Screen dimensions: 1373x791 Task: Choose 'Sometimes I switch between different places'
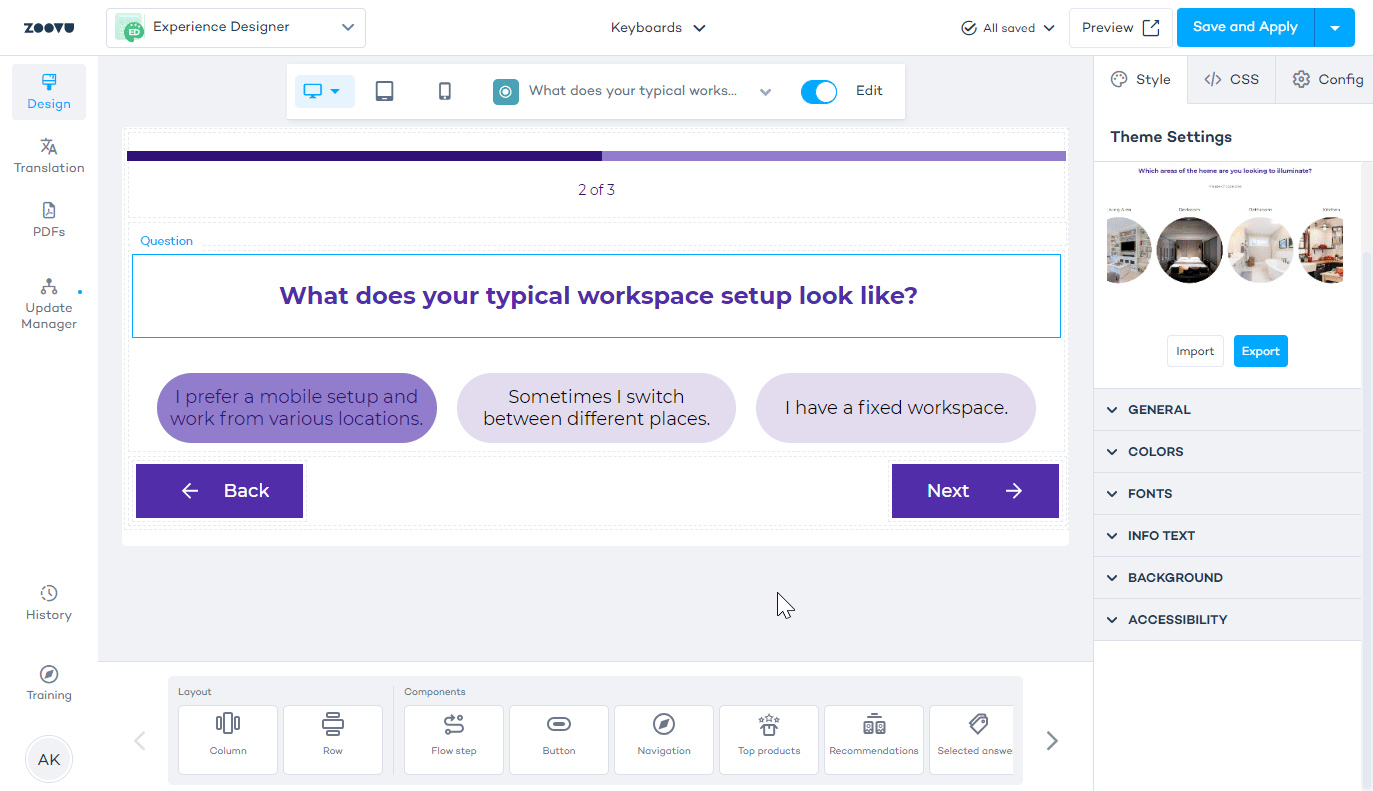[596, 407]
